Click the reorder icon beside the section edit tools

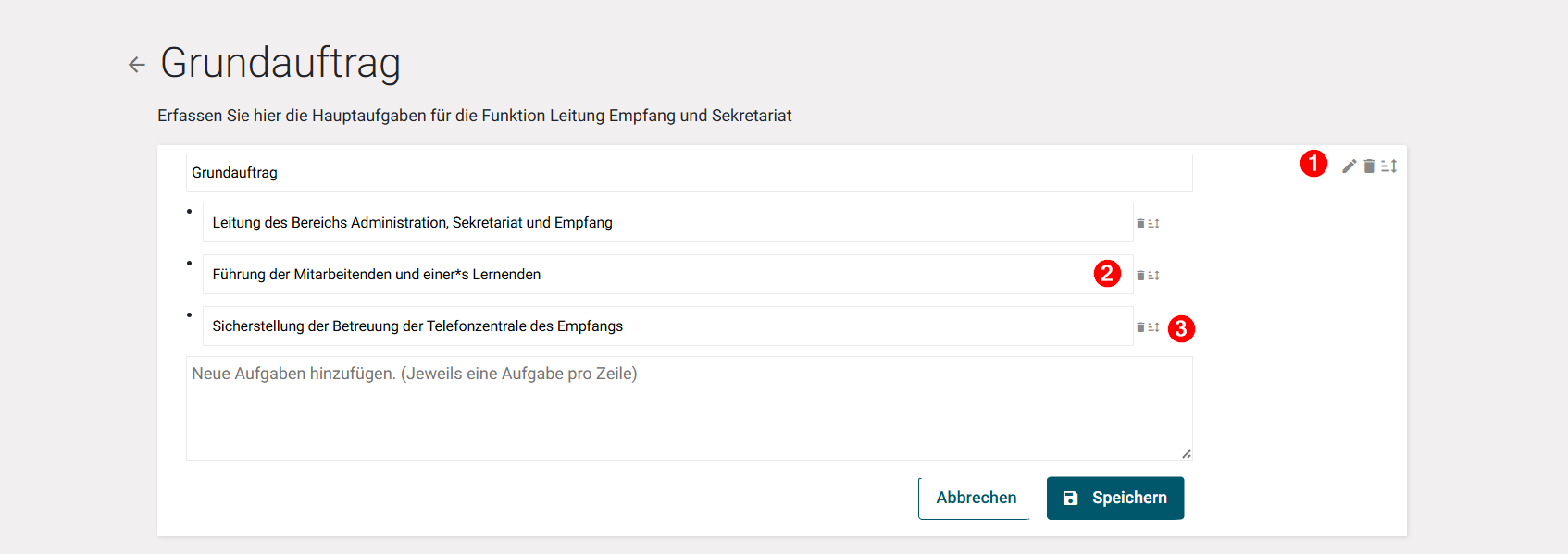tap(1389, 166)
